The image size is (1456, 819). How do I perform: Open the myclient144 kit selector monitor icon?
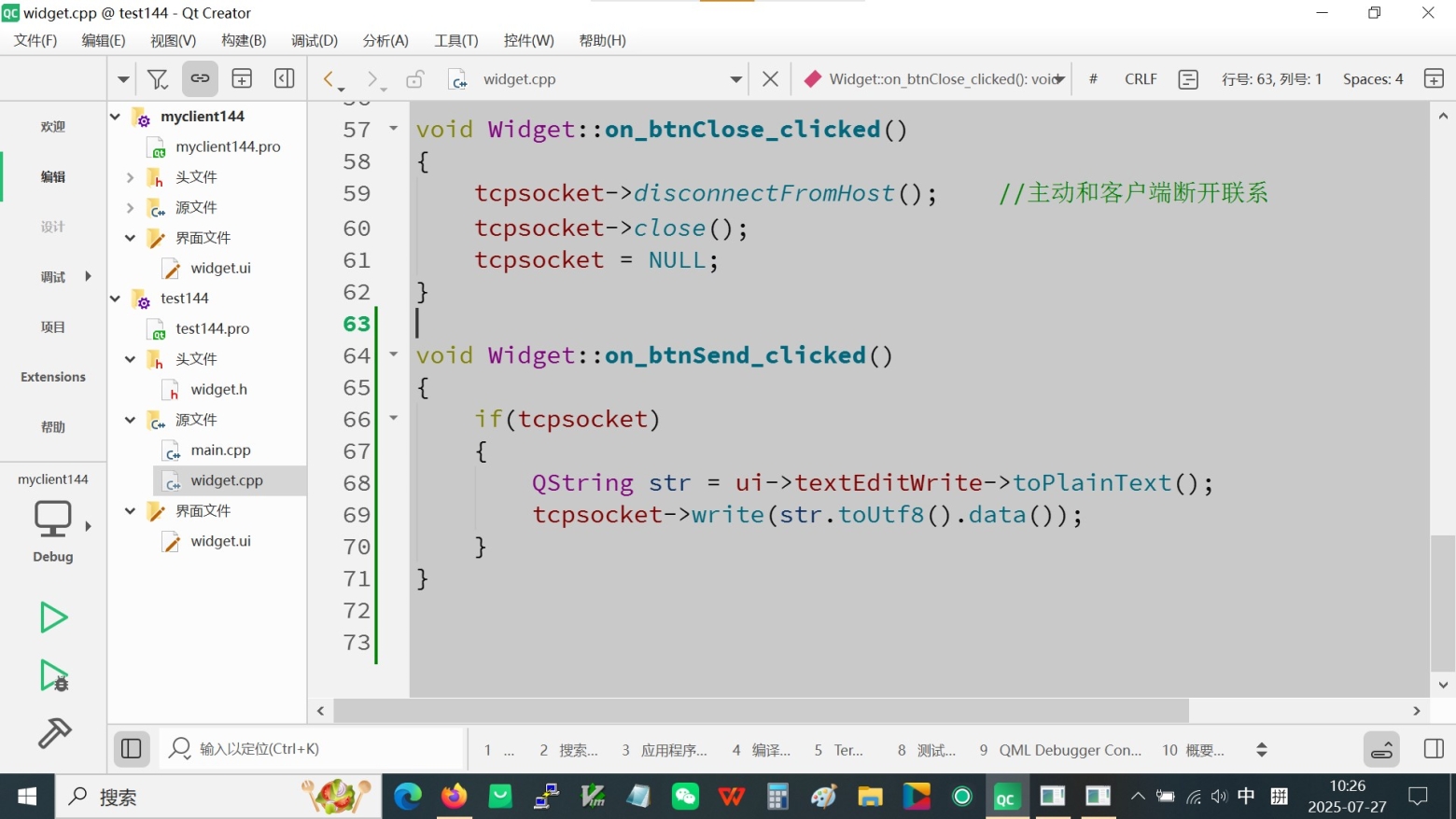click(53, 519)
